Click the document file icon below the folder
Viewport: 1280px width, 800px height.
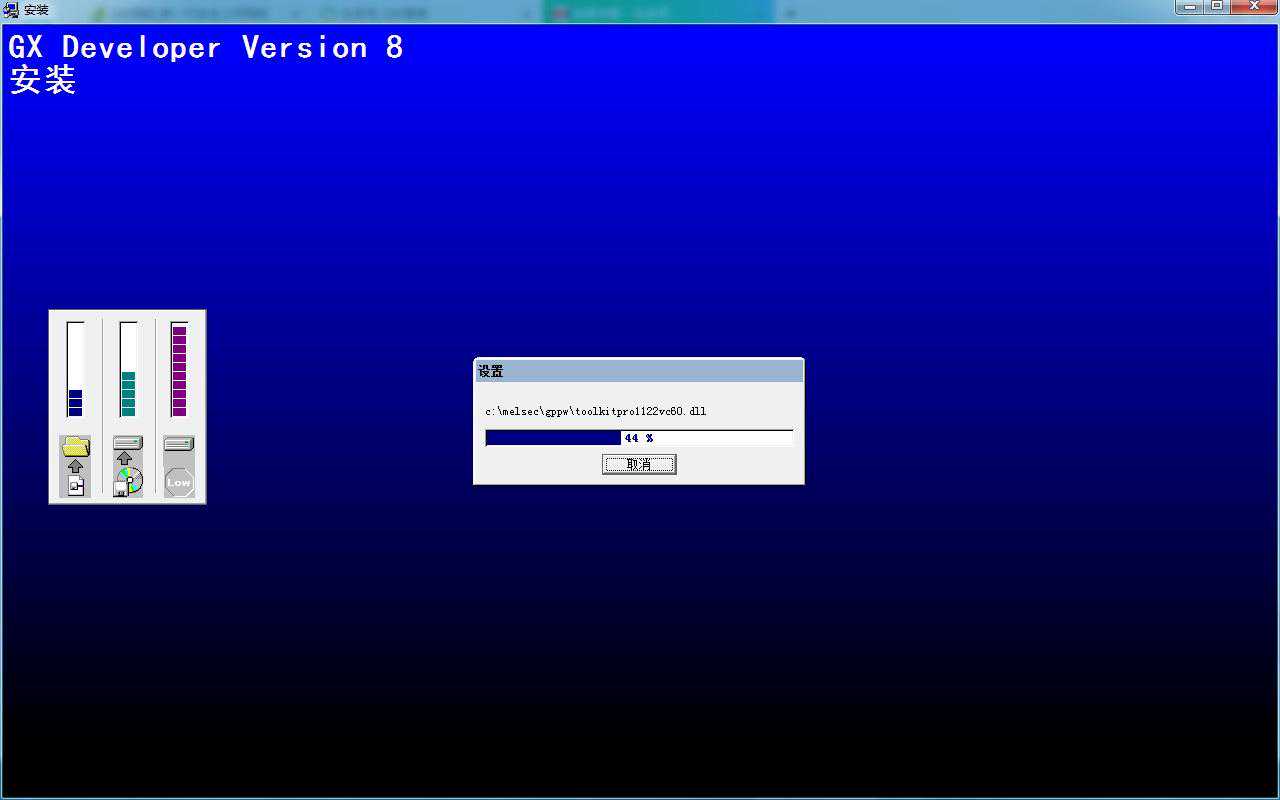click(x=76, y=485)
